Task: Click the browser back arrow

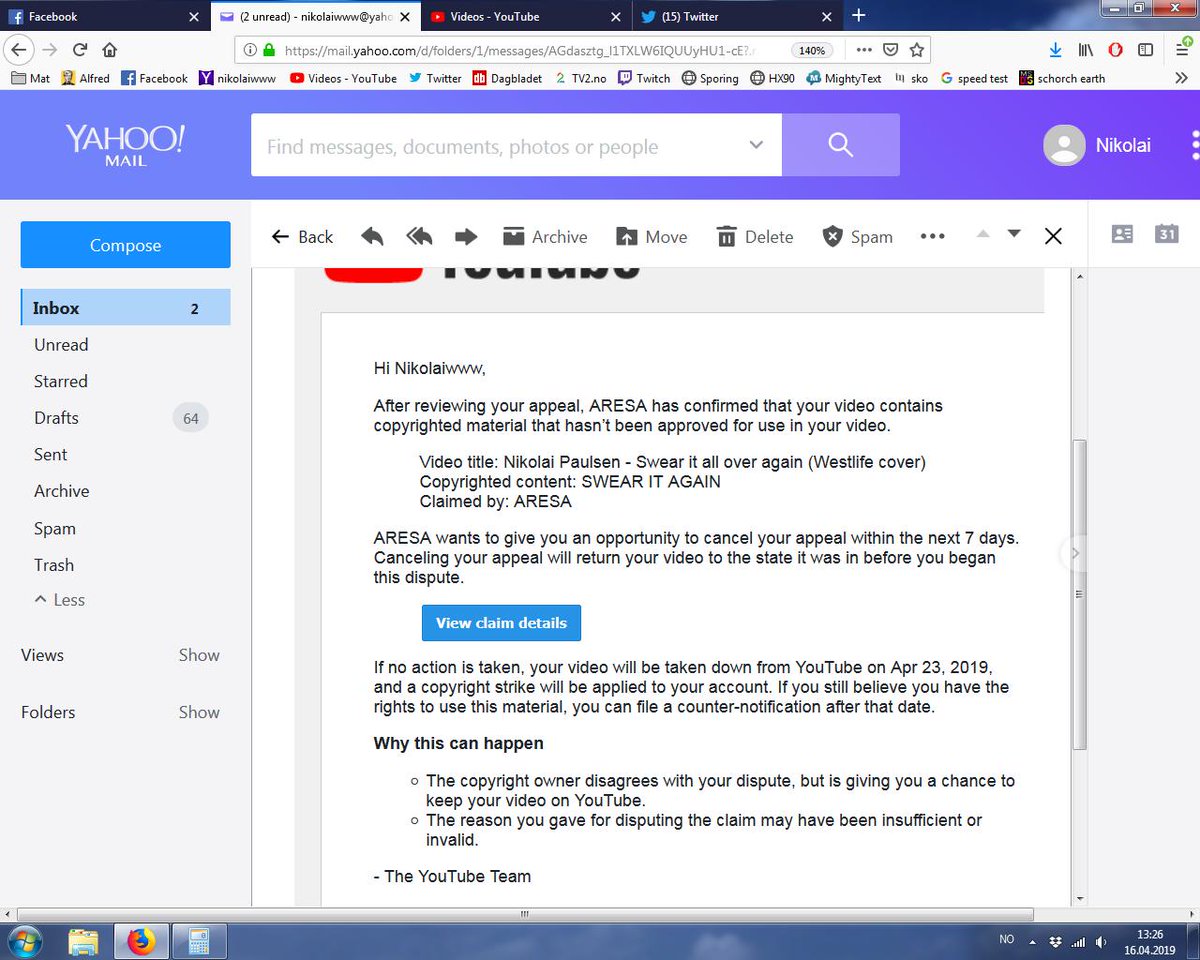Action: pos(19,49)
